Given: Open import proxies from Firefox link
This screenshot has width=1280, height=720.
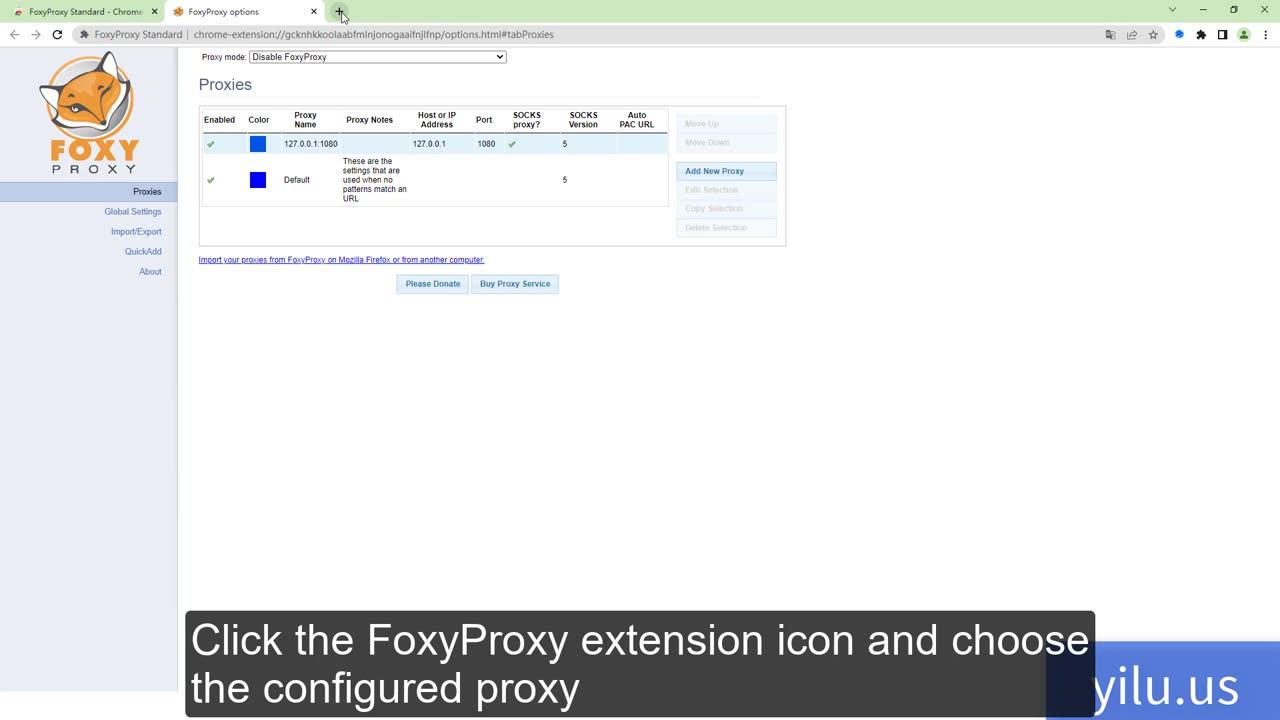Looking at the screenshot, I should (341, 260).
